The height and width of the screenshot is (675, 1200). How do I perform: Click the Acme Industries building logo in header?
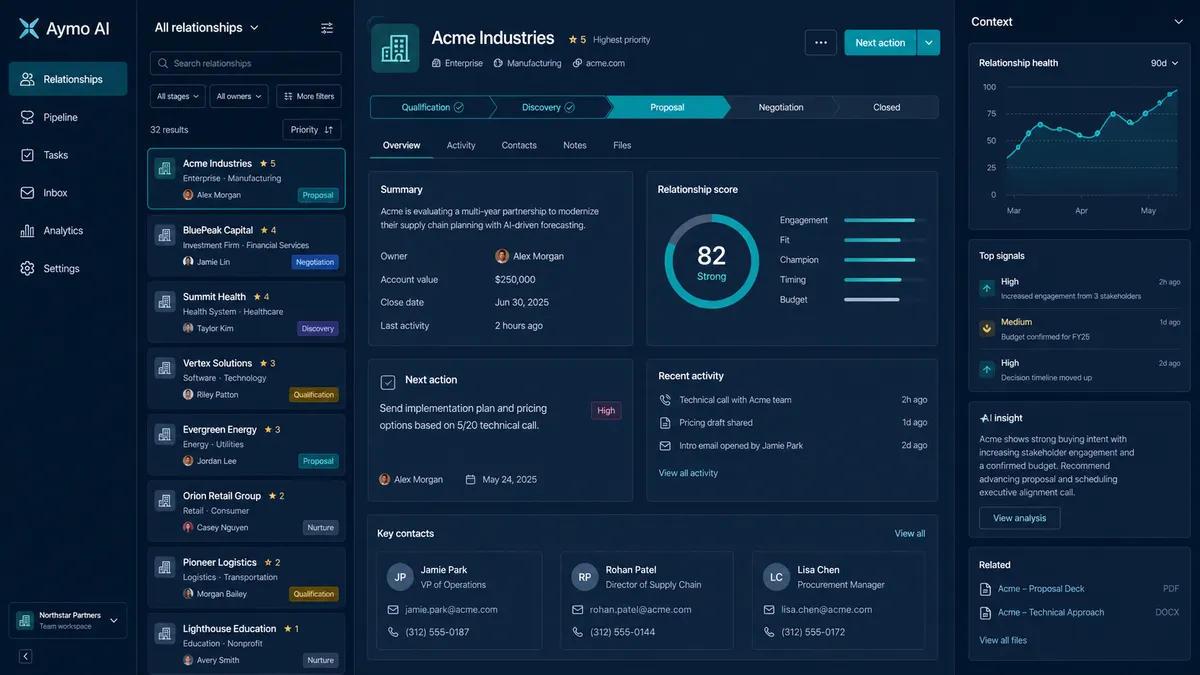pos(395,49)
